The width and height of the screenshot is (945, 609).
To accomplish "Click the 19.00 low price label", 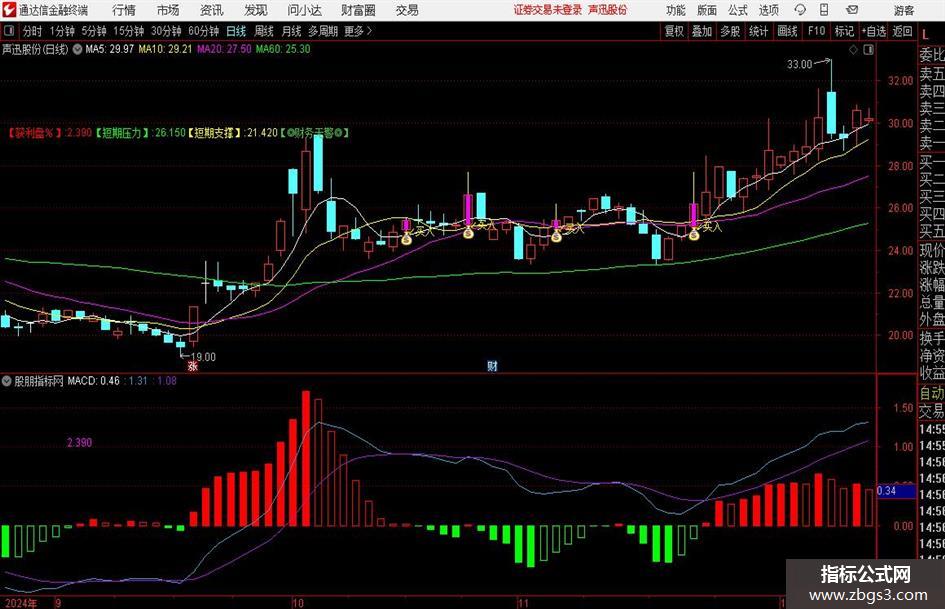I will (203, 356).
